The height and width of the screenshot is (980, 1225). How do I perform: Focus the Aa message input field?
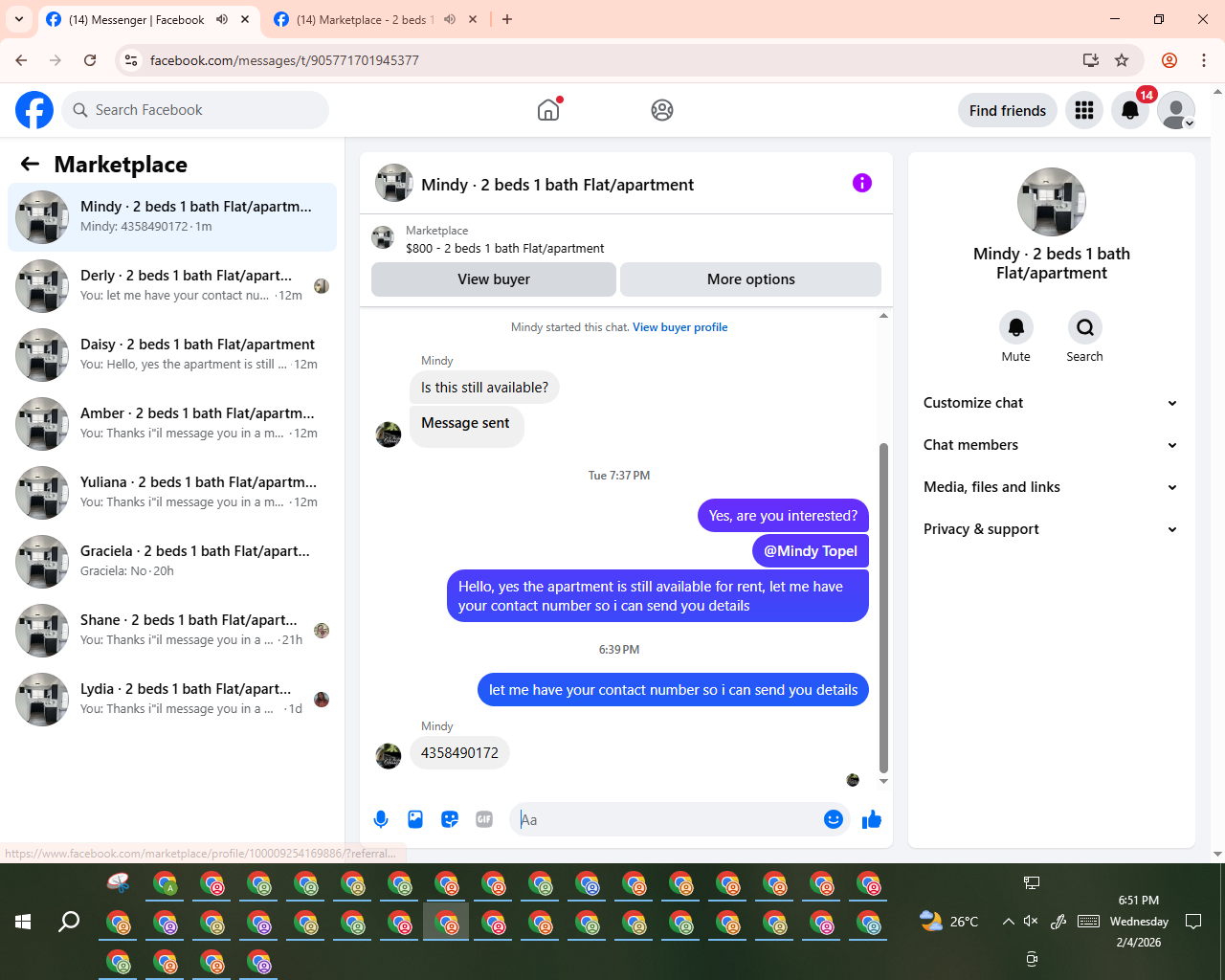668,819
